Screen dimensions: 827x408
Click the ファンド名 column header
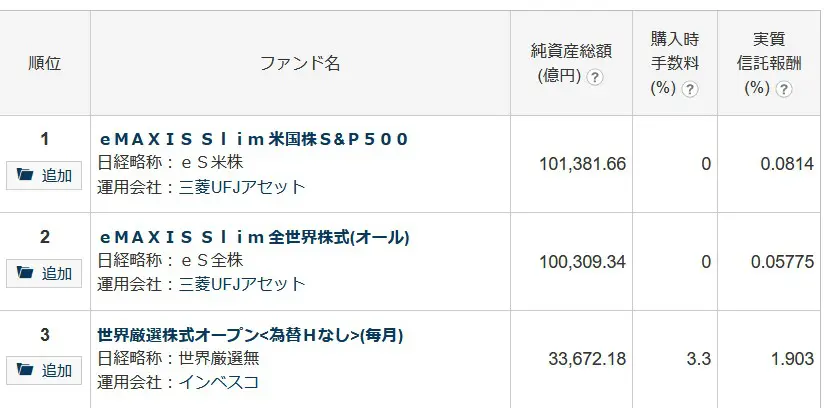pos(300,63)
